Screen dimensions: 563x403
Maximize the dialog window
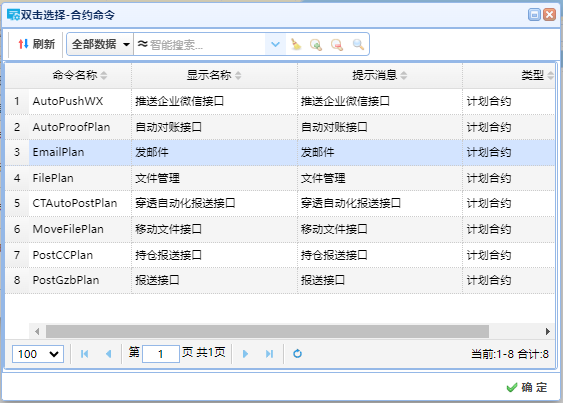[x=534, y=14]
